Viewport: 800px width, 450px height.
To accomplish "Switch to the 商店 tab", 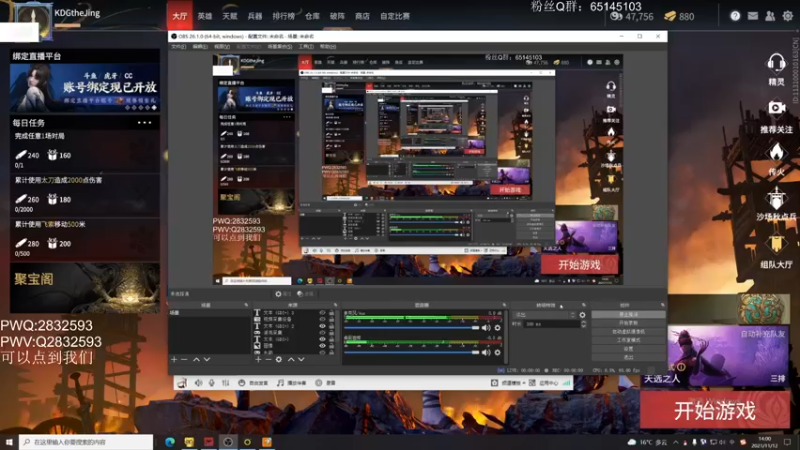I will point(362,16).
